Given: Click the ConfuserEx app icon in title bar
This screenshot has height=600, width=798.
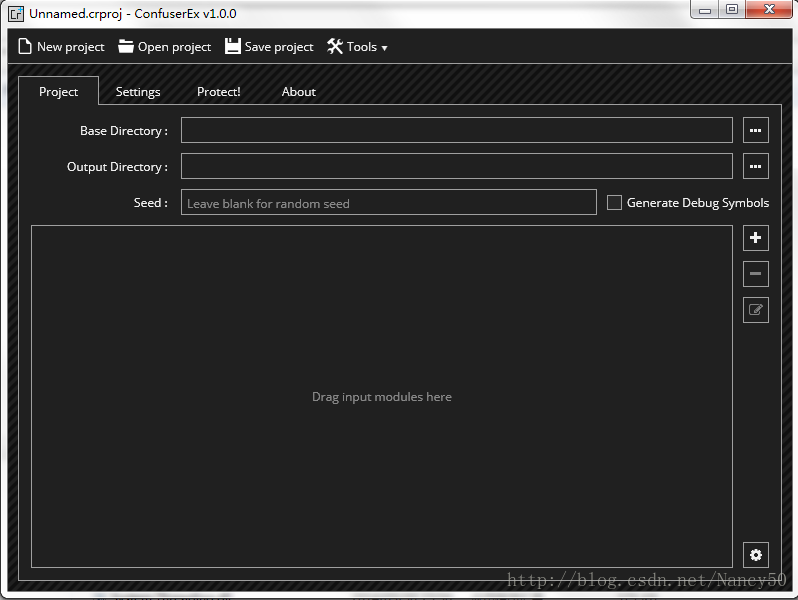Looking at the screenshot, I should [x=16, y=14].
